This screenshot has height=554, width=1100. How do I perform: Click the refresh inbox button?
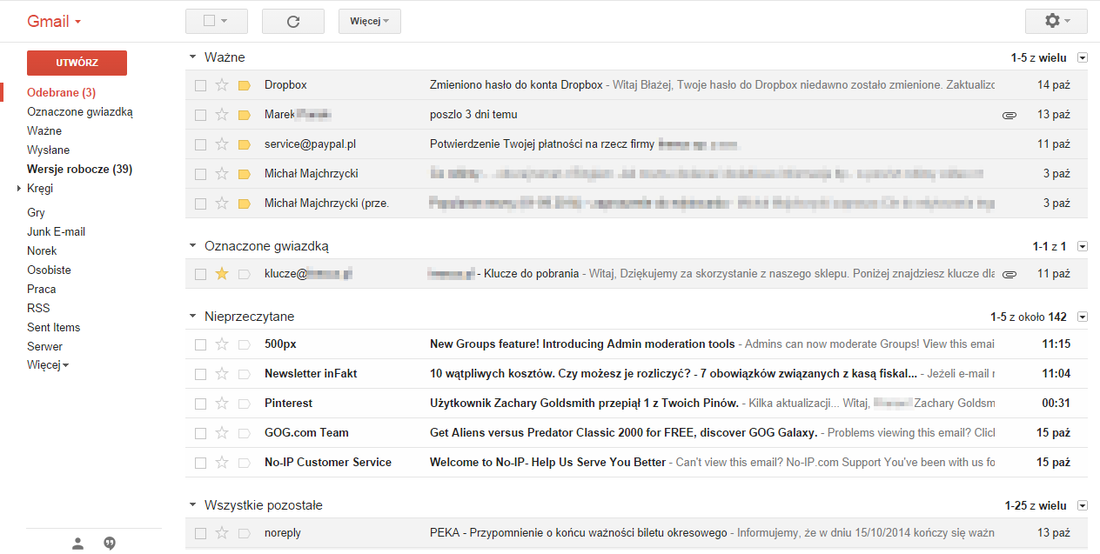tap(293, 21)
